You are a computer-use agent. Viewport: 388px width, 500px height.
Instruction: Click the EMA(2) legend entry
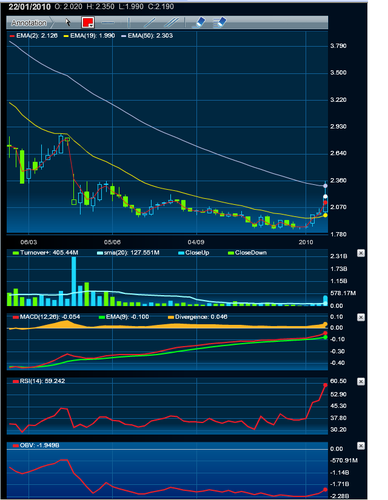[34, 36]
